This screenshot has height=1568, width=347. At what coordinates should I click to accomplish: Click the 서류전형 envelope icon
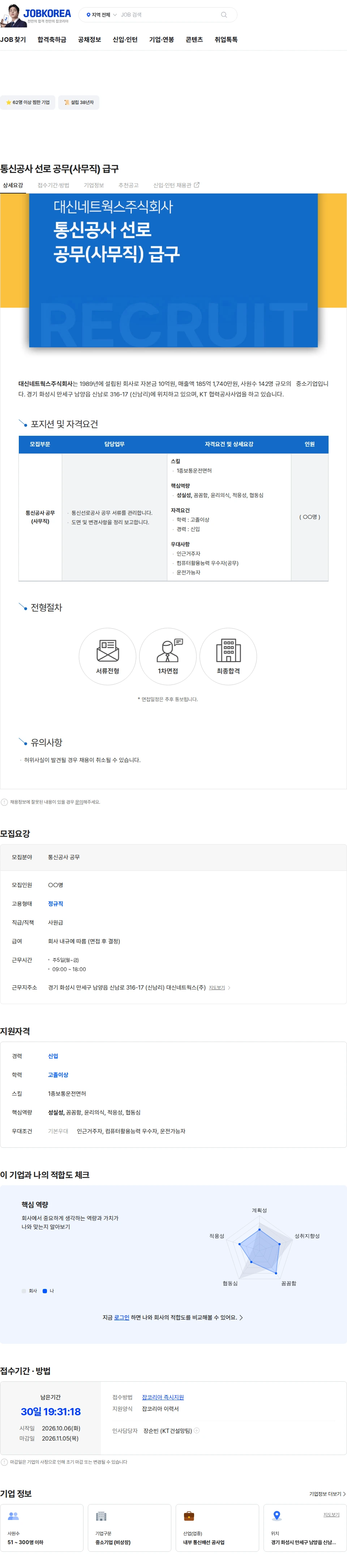(108, 651)
